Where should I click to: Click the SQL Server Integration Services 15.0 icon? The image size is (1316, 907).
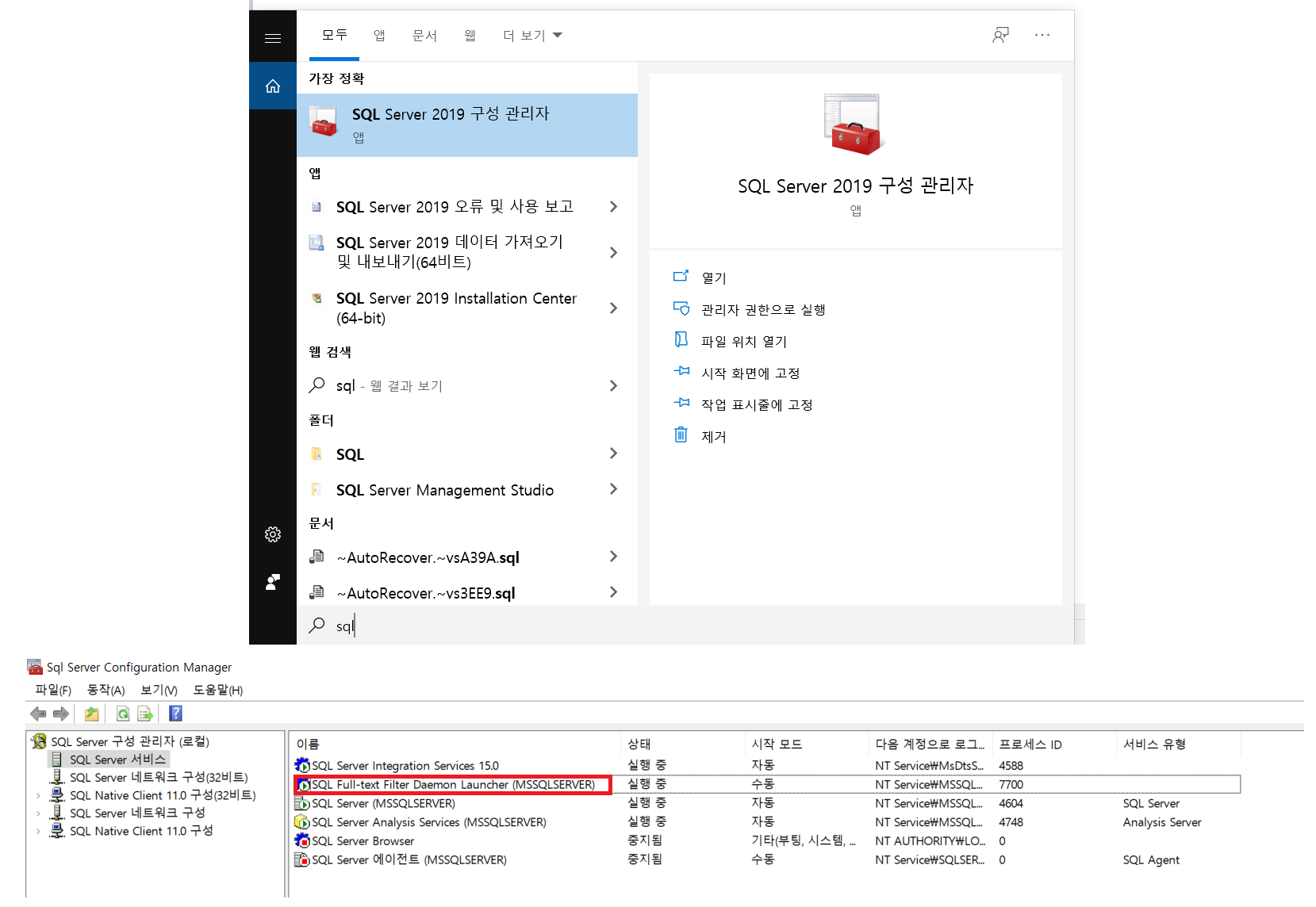pyautogui.click(x=302, y=765)
